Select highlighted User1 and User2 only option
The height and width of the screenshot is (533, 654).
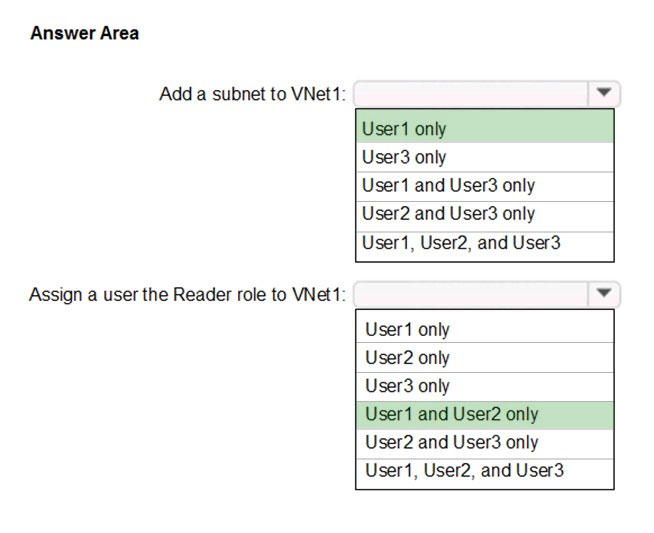[485, 415]
